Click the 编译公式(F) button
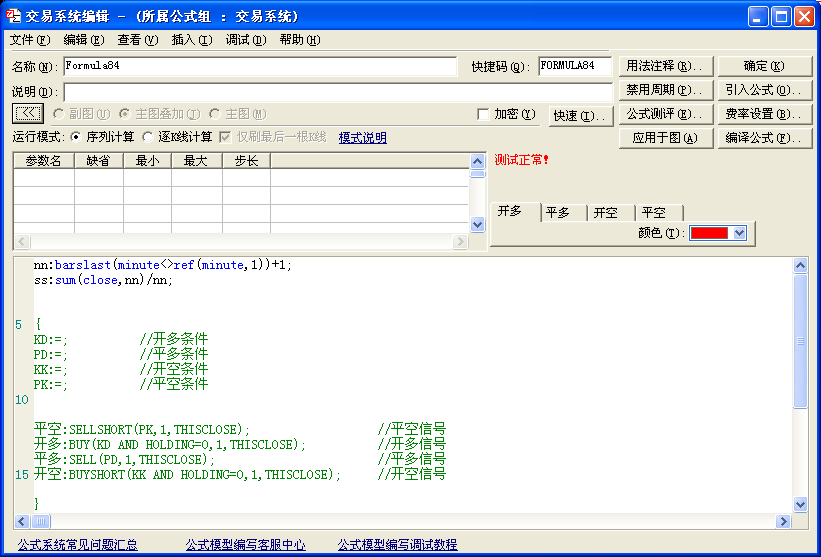The width and height of the screenshot is (821, 557). (x=764, y=138)
